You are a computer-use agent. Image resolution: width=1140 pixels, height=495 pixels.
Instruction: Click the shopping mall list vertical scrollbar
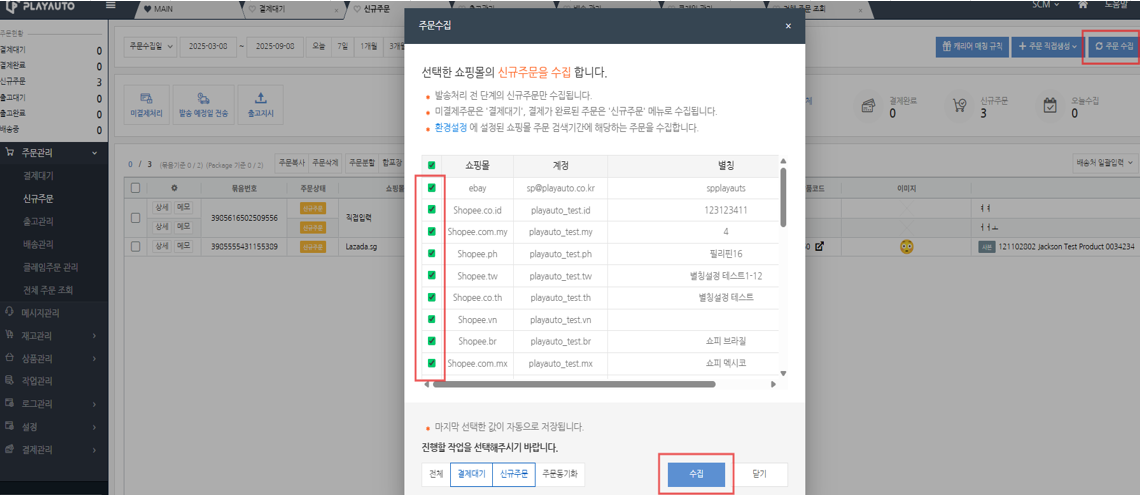(x=783, y=196)
